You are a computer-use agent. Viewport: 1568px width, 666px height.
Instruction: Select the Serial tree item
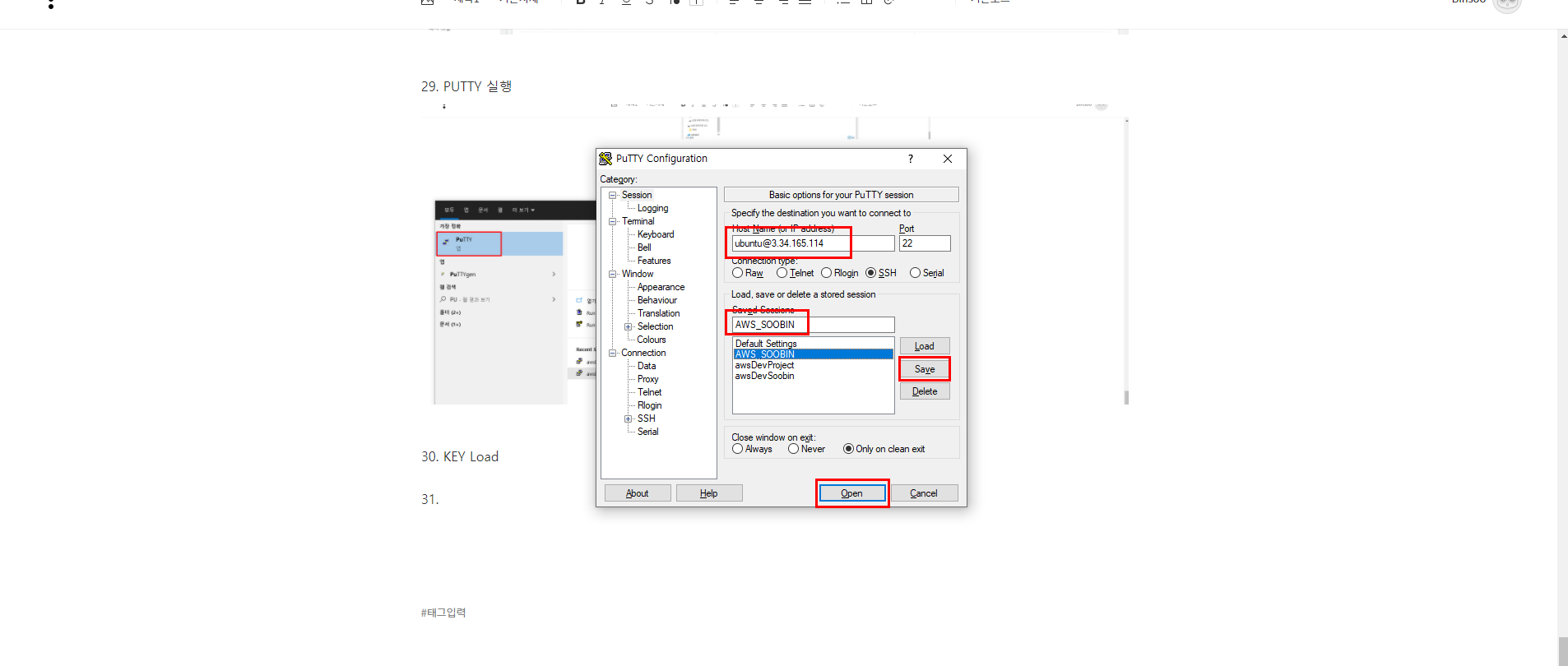pyautogui.click(x=647, y=432)
